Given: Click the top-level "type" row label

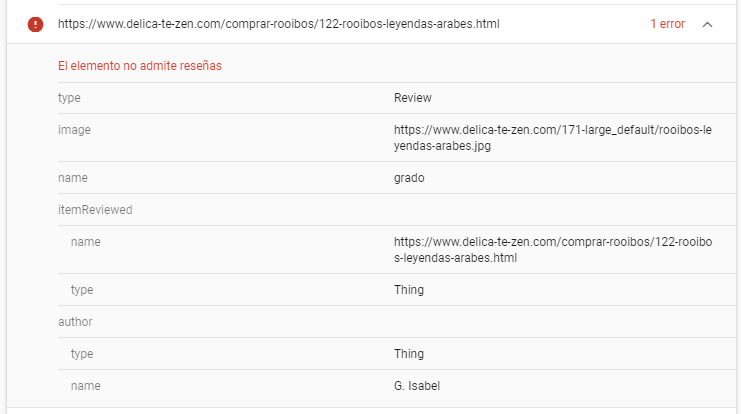Looking at the screenshot, I should [x=69, y=98].
